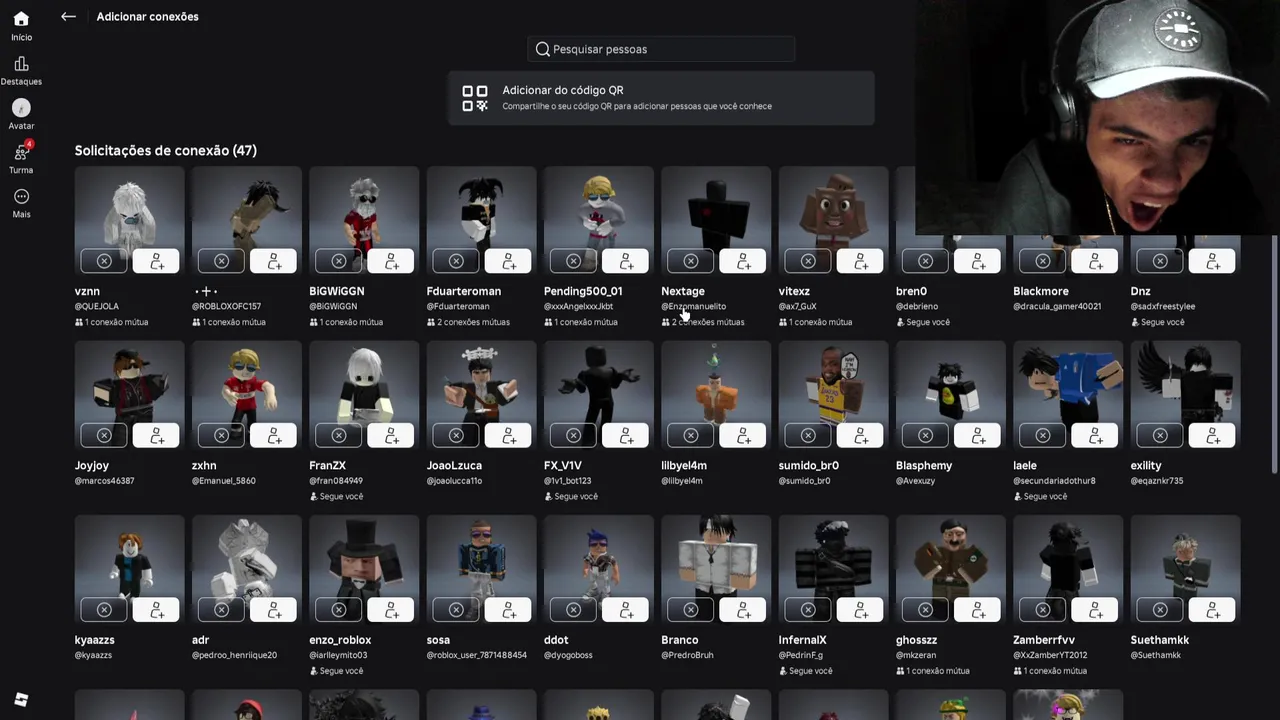The height and width of the screenshot is (720, 1280).
Task: Open JoaoLzuca profile name
Action: (x=454, y=465)
